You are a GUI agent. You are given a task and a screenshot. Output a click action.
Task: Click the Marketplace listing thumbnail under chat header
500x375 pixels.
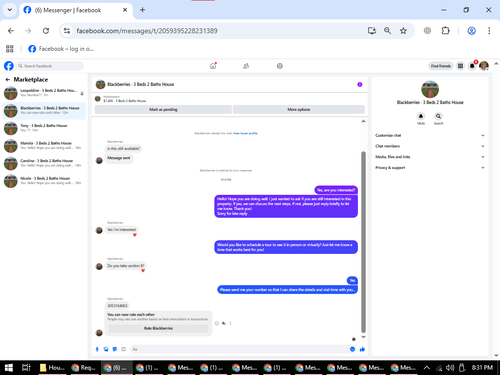pyautogui.click(x=98, y=99)
